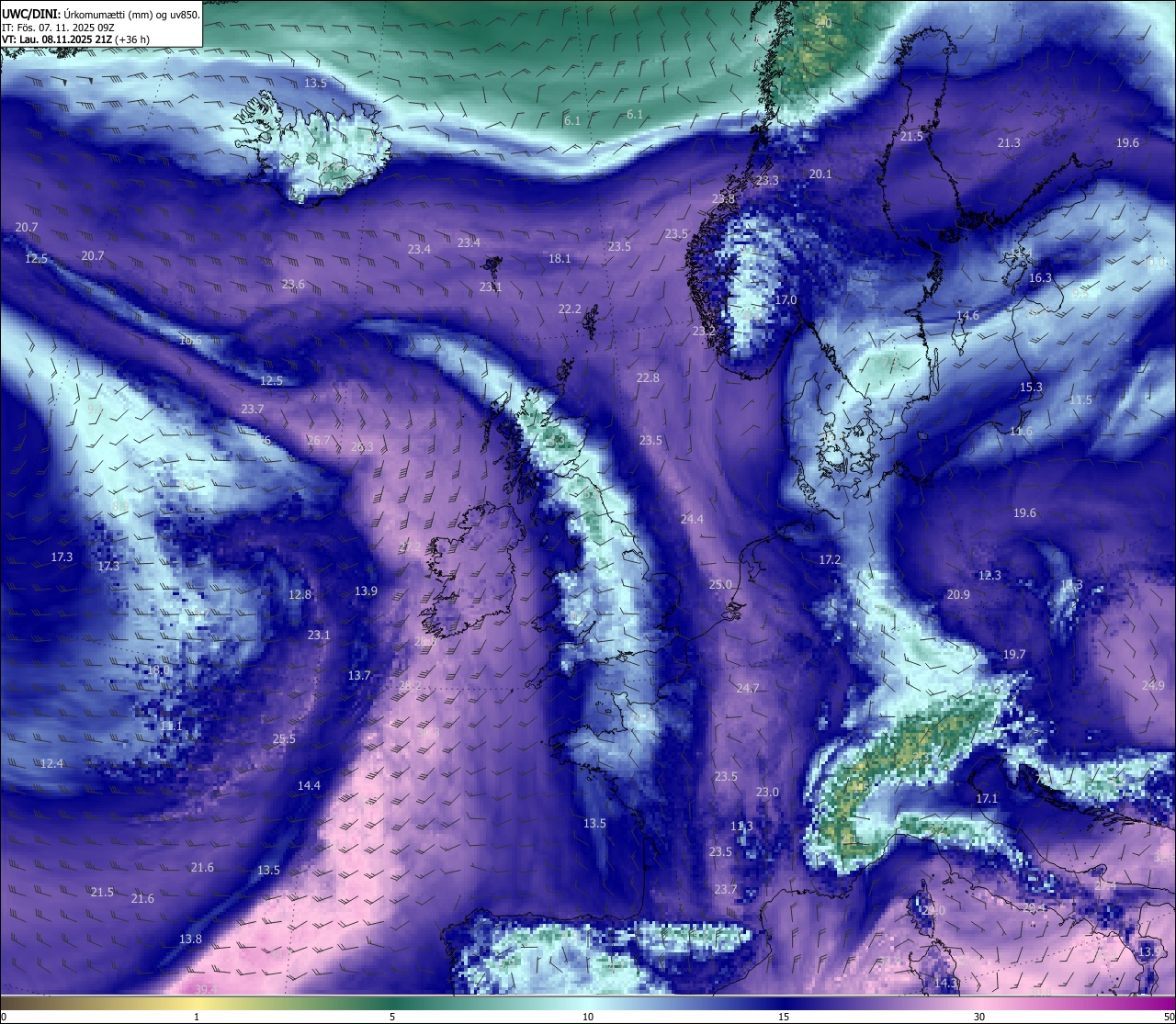Image resolution: width=1176 pixels, height=1024 pixels.
Task: Click the color scale bar at the 30 mark
Action: (979, 1004)
